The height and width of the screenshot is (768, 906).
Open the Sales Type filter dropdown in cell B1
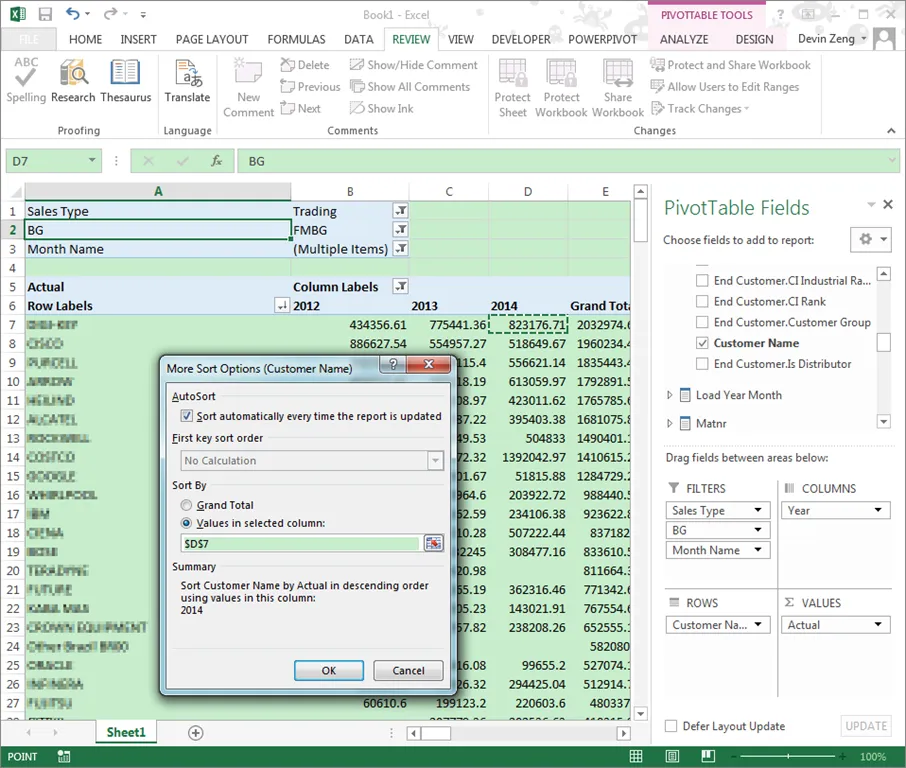[400, 211]
